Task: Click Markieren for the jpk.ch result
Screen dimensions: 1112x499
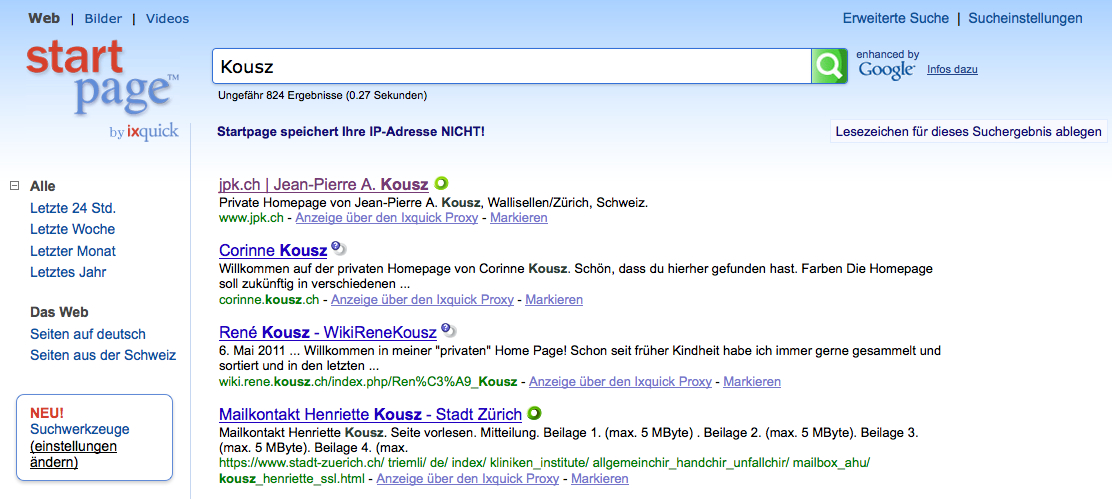Action: [518, 218]
